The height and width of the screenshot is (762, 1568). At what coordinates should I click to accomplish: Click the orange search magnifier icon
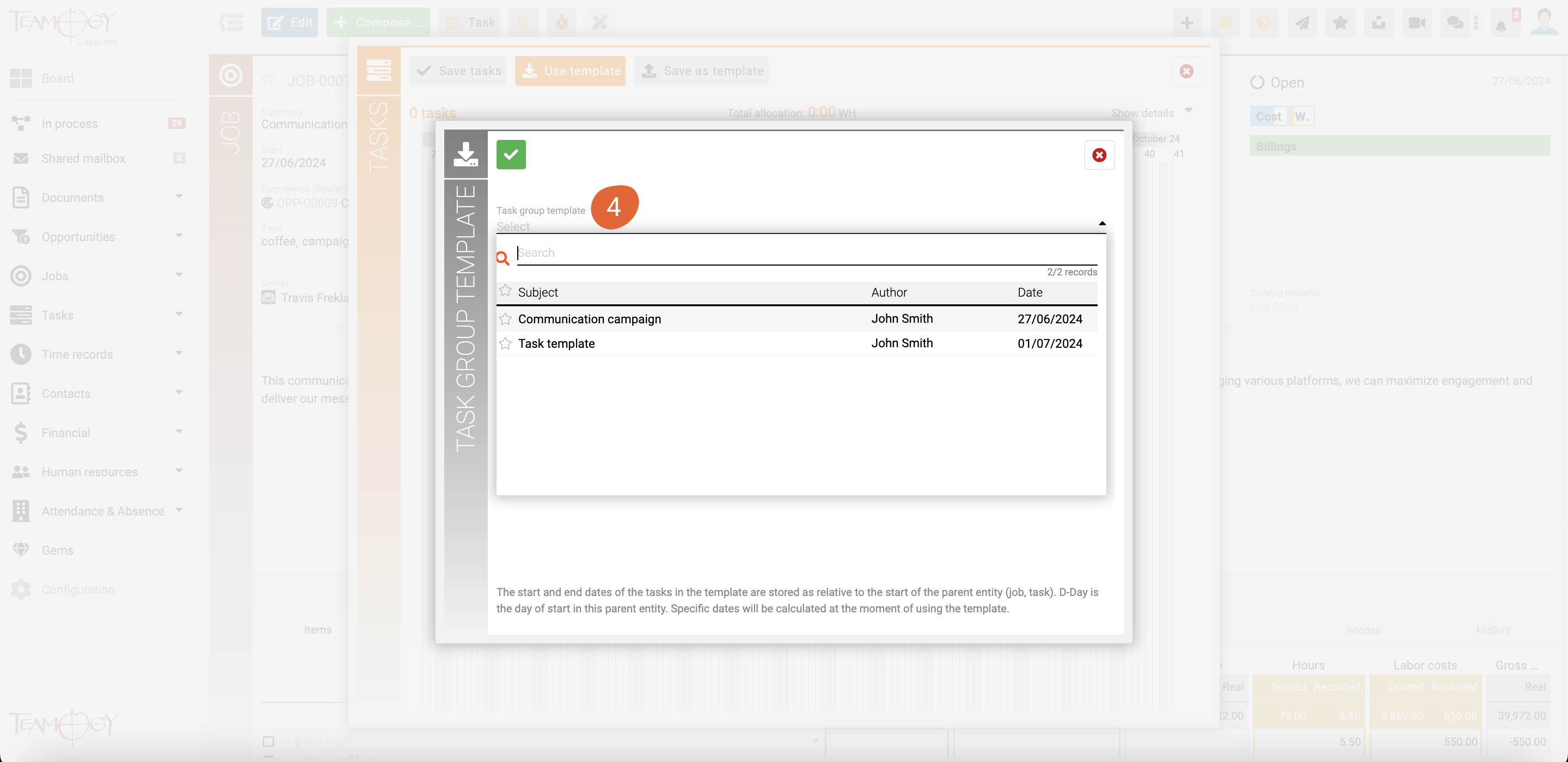[x=503, y=258]
